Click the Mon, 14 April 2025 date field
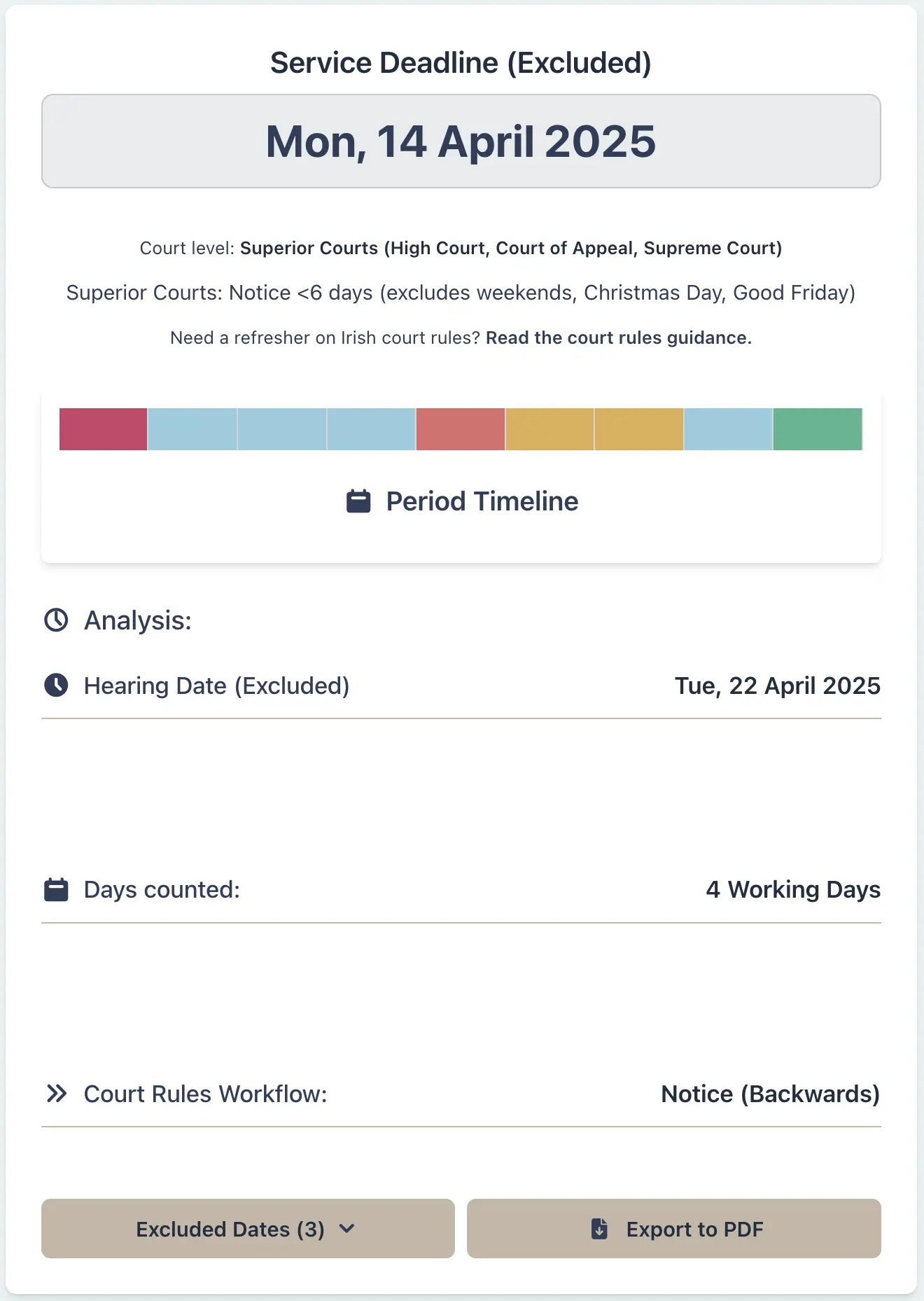Screen dimensions: 924x1301 tap(461, 141)
